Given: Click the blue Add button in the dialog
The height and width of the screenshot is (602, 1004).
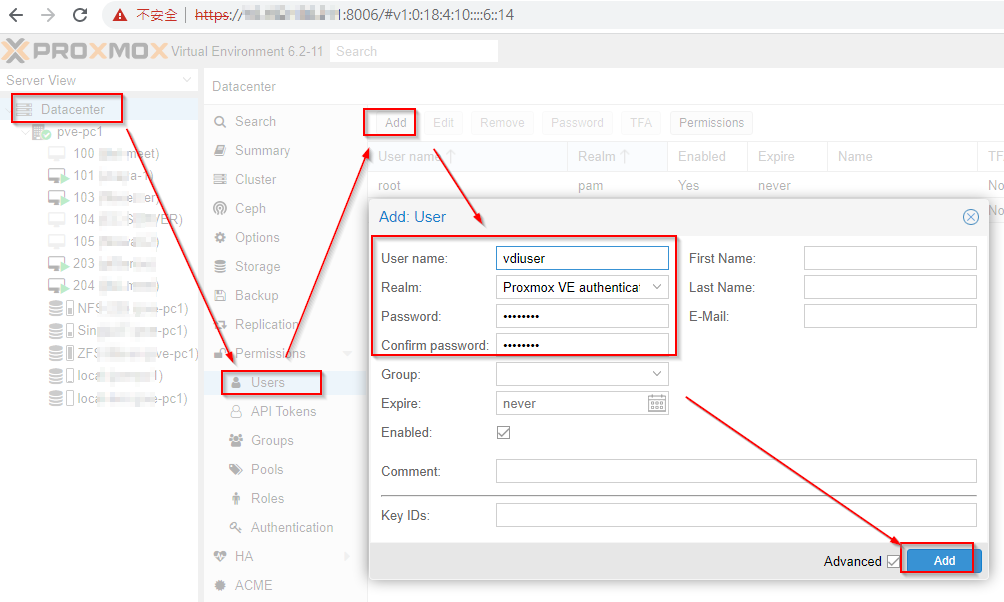Looking at the screenshot, I should pyautogui.click(x=944, y=560).
